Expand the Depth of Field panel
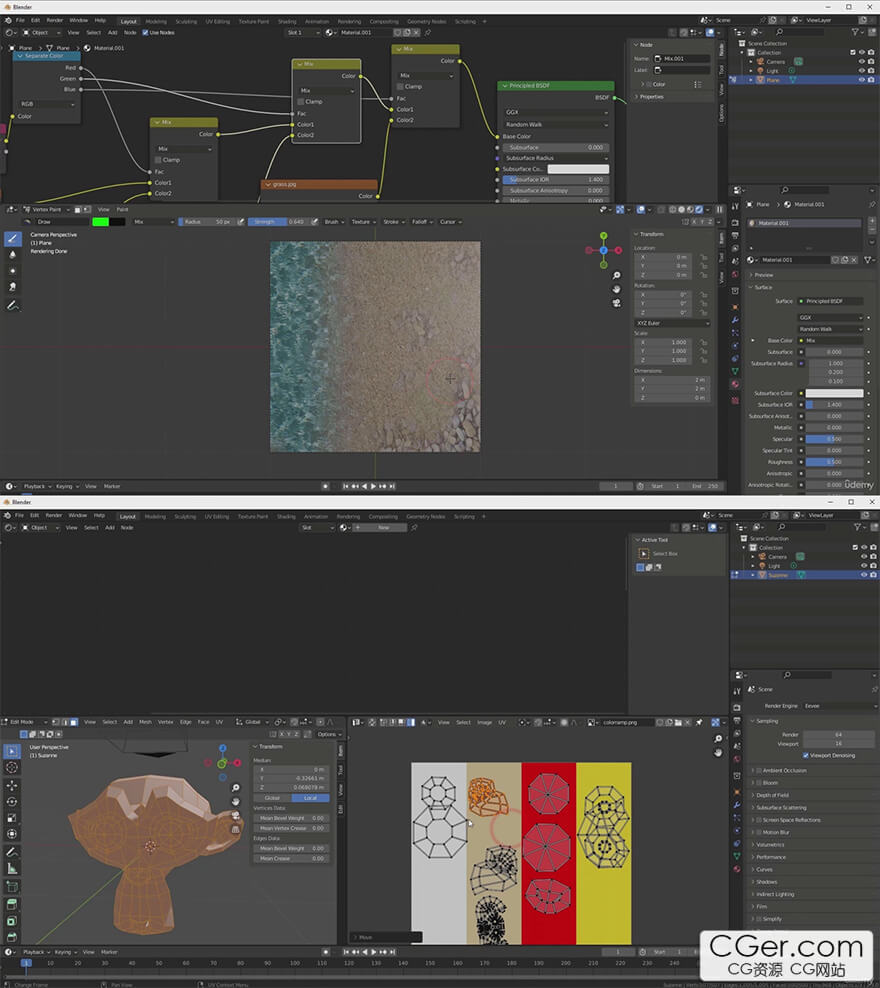 pyautogui.click(x=772, y=795)
